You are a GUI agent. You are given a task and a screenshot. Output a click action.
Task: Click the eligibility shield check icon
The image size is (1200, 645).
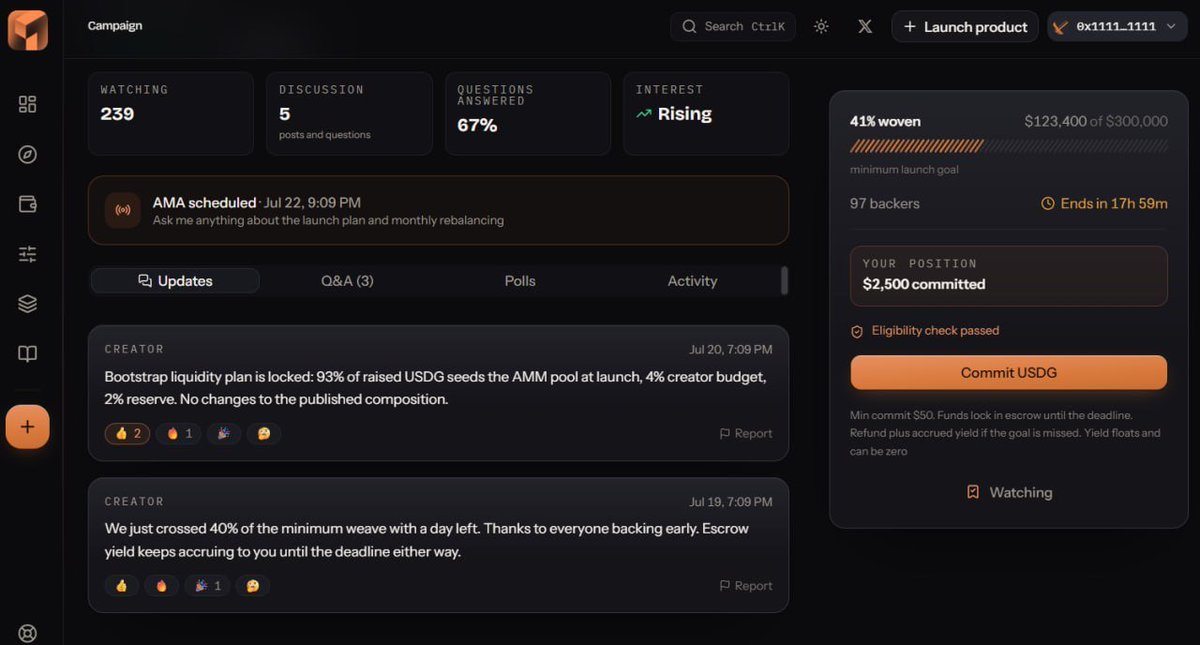click(857, 331)
